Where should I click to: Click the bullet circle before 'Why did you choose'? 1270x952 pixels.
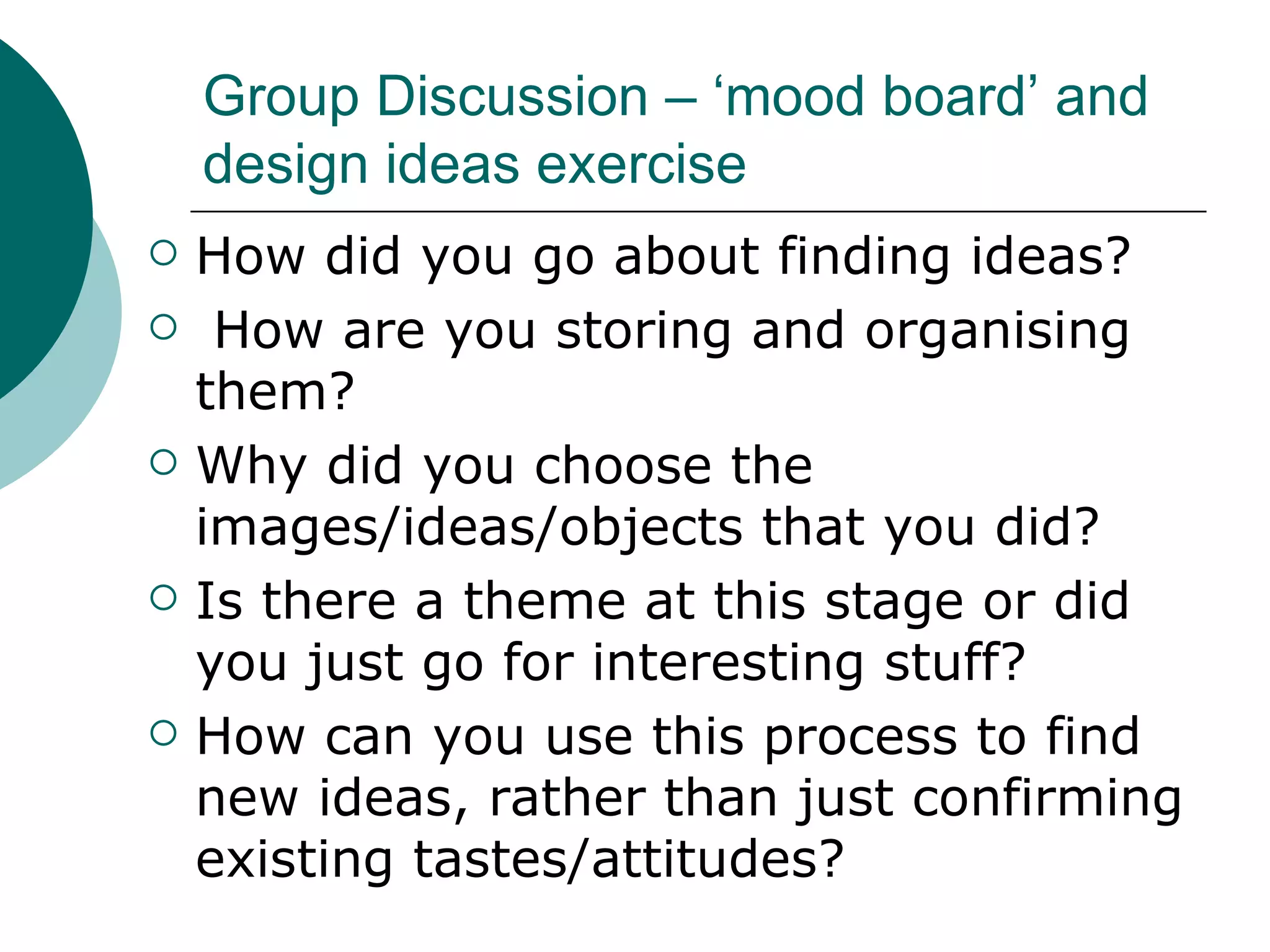pos(164,462)
